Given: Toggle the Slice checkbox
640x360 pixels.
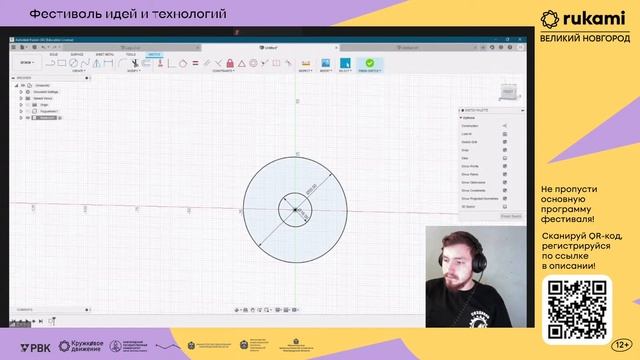Looking at the screenshot, I should pos(505,158).
